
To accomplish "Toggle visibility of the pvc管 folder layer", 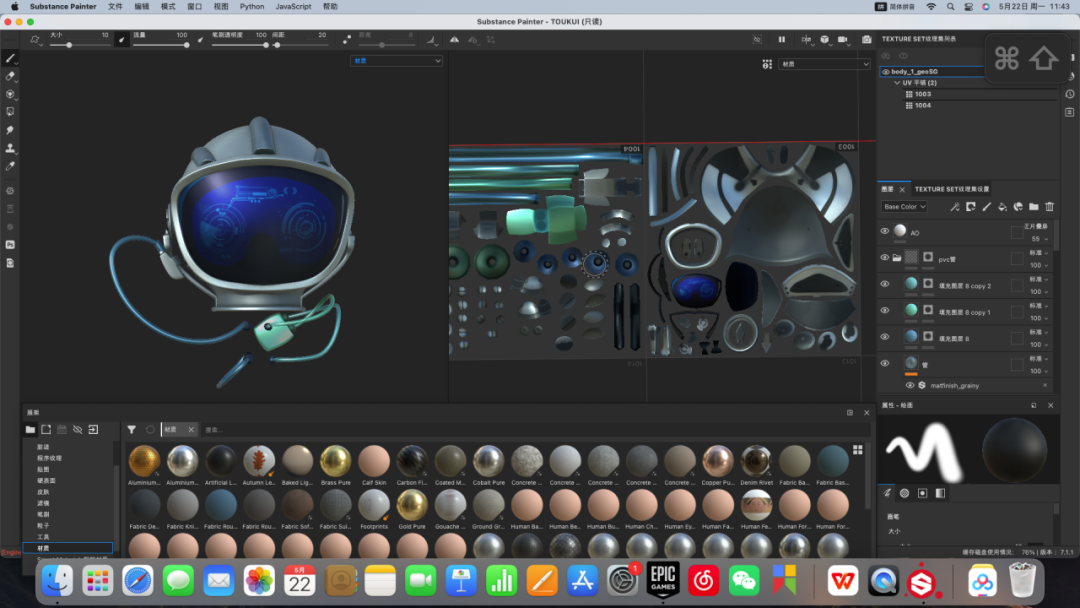I will (x=884, y=258).
